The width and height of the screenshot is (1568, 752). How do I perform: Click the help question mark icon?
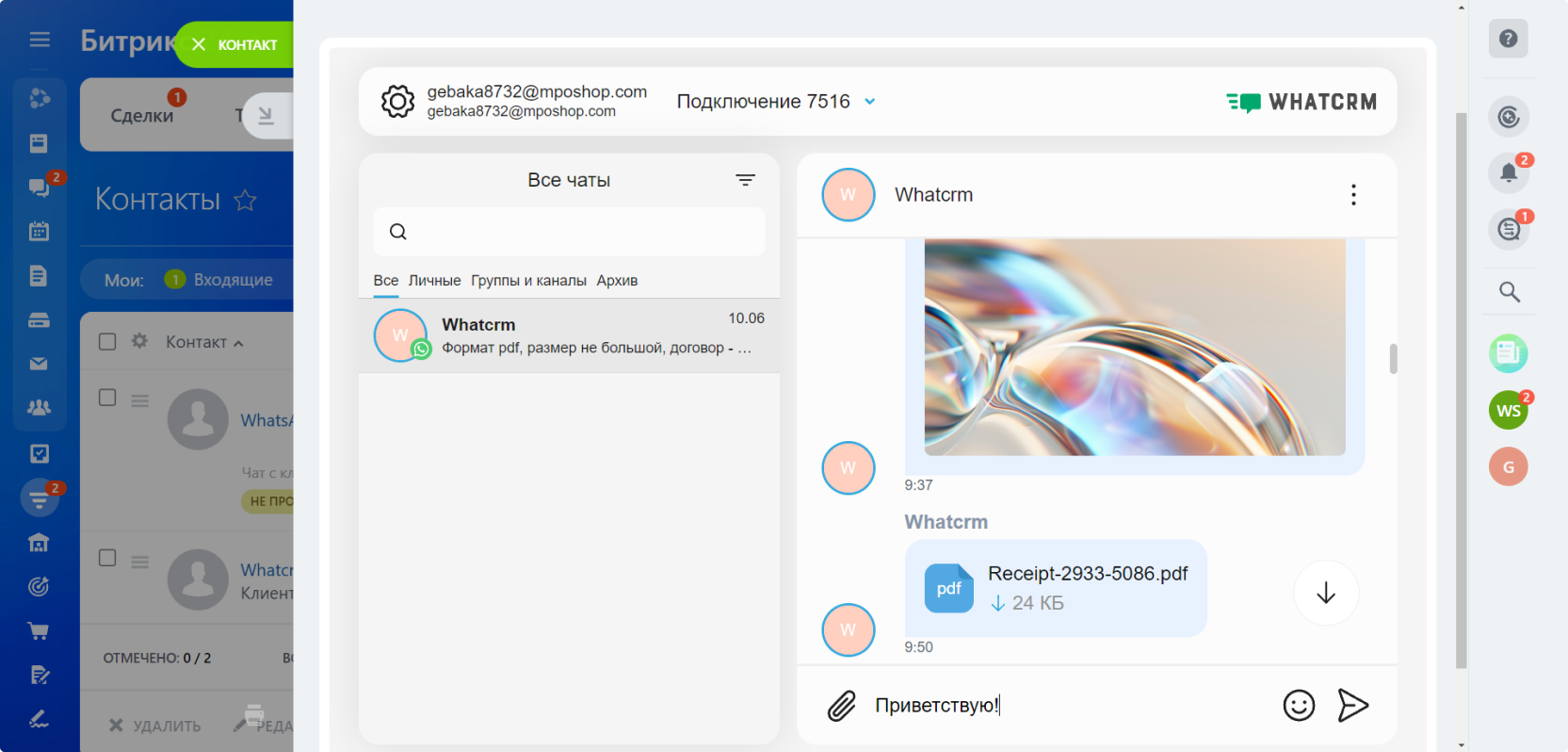[1509, 39]
